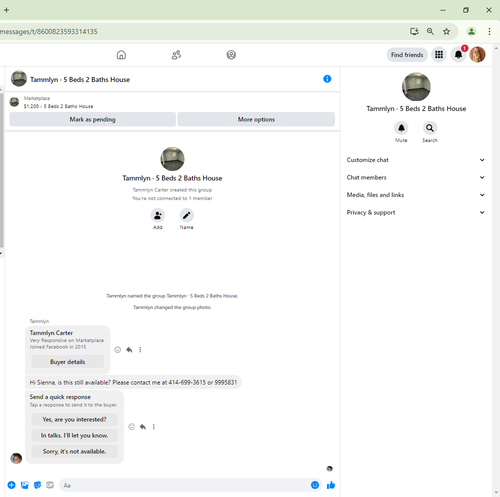Screen dimensions: 500x497
Task: Expand Privacy & support section
Action: coord(415,212)
